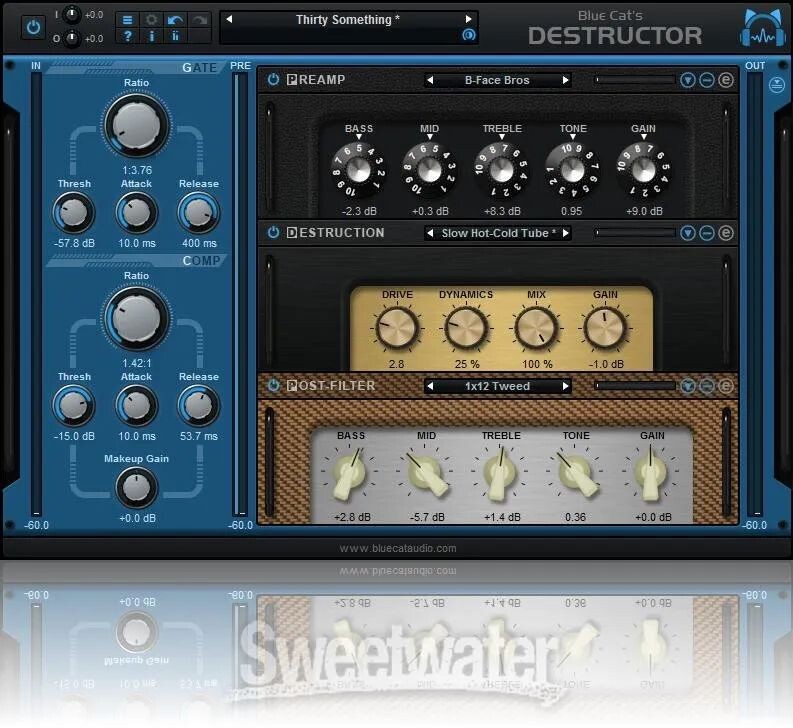Viewport: 793px width, 728px height.
Task: Click icon at top of OUT meter
Action: tap(776, 84)
